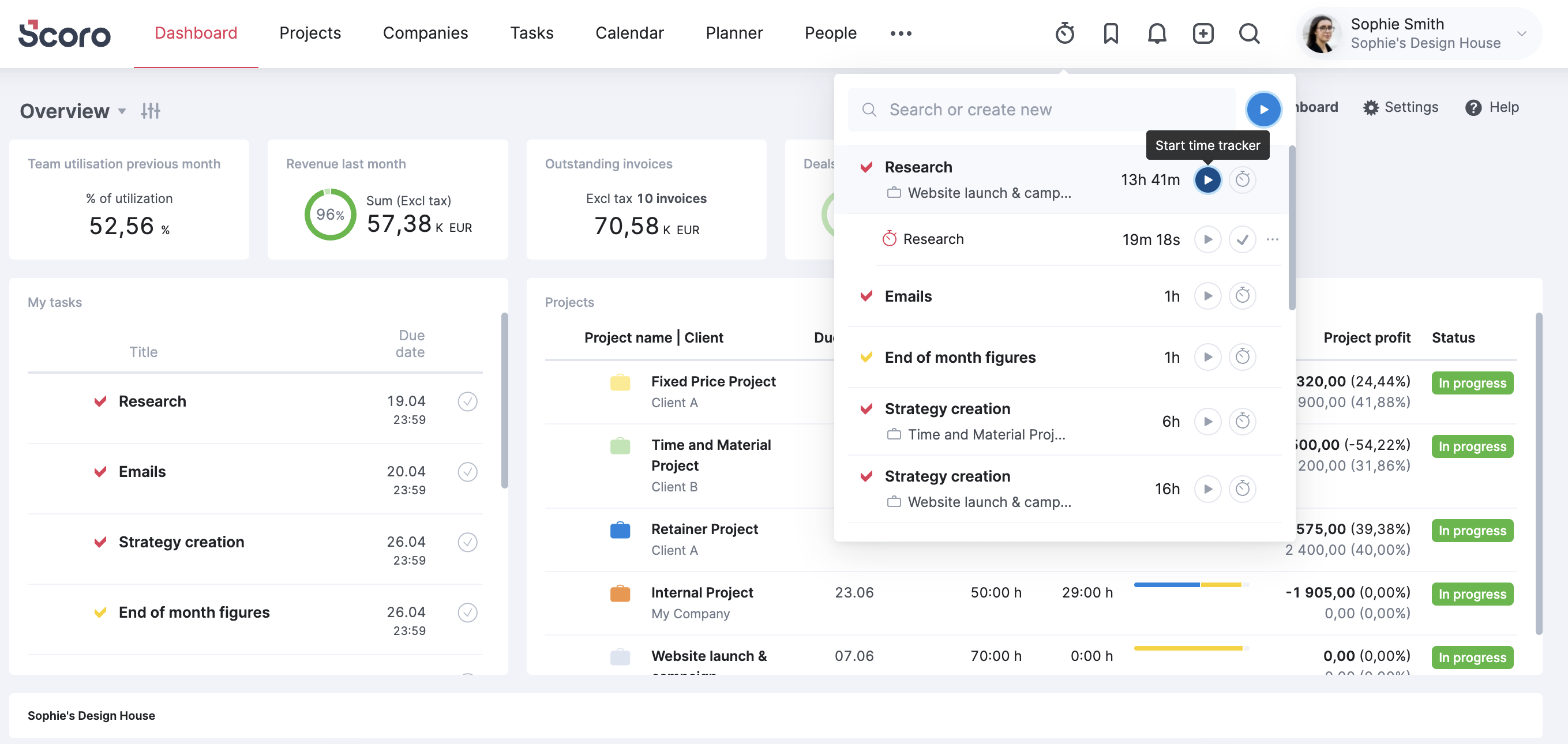Click stopwatch icon on Strategy creation 16h row
Screen dimensions: 1568x744
click(1243, 489)
